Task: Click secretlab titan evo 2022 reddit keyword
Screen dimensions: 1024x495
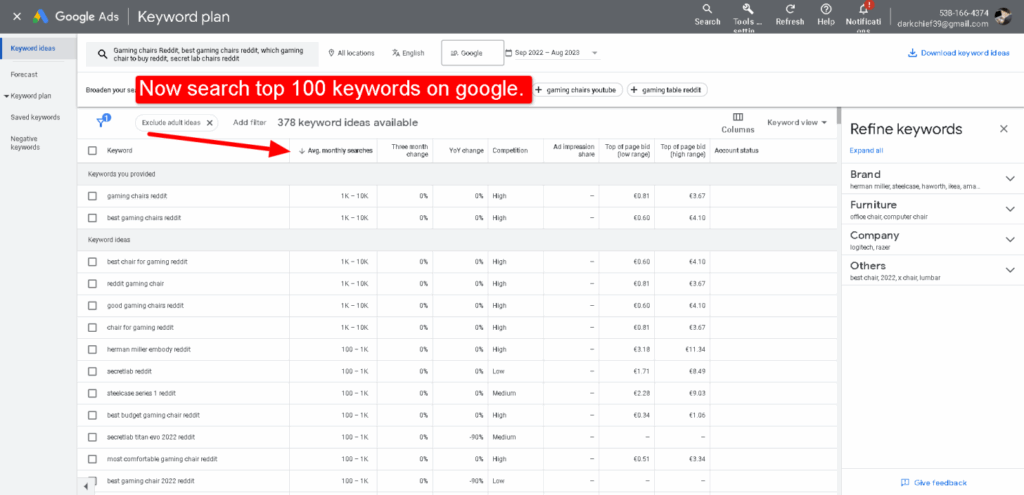Action: point(151,437)
